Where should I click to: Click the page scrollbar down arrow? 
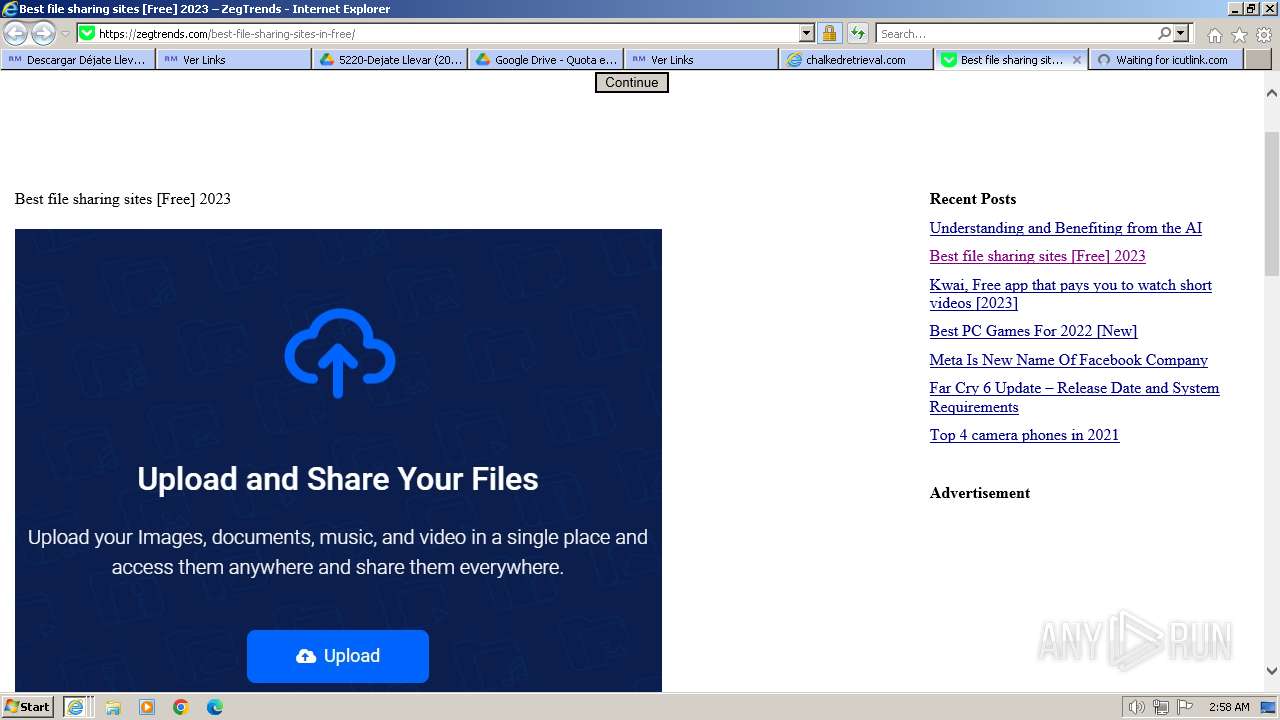[1272, 671]
